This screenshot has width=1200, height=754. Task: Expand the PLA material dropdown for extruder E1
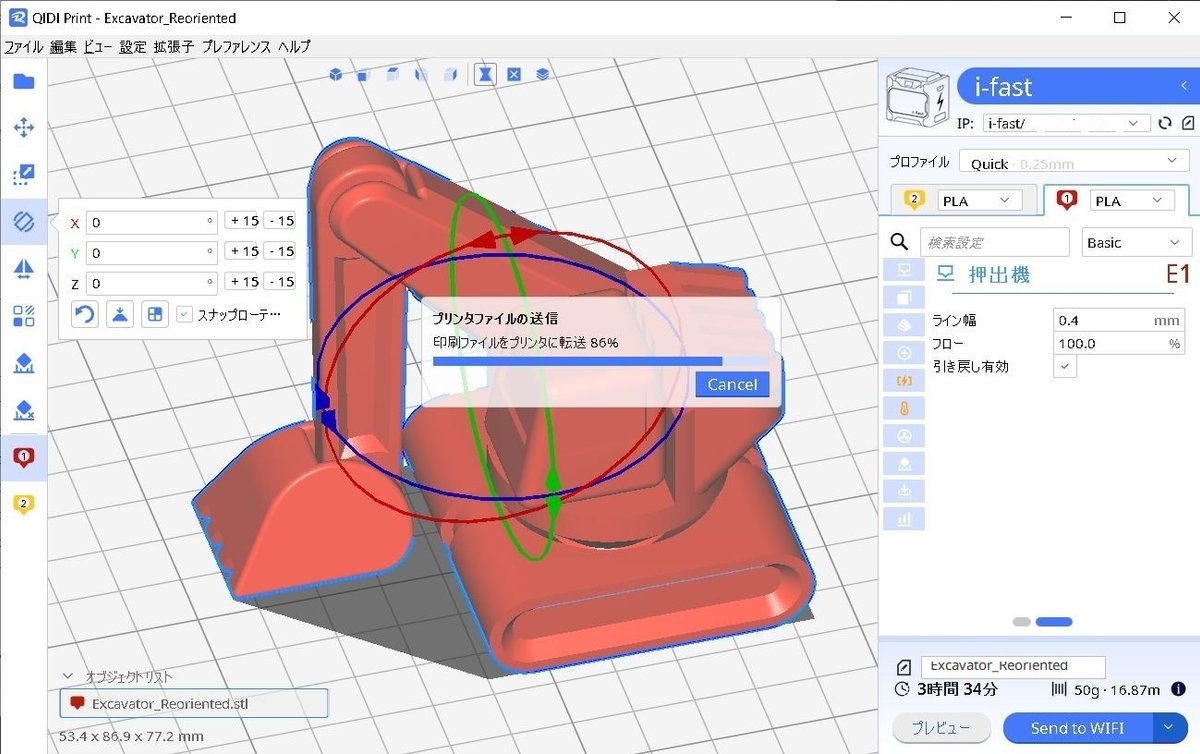1133,199
